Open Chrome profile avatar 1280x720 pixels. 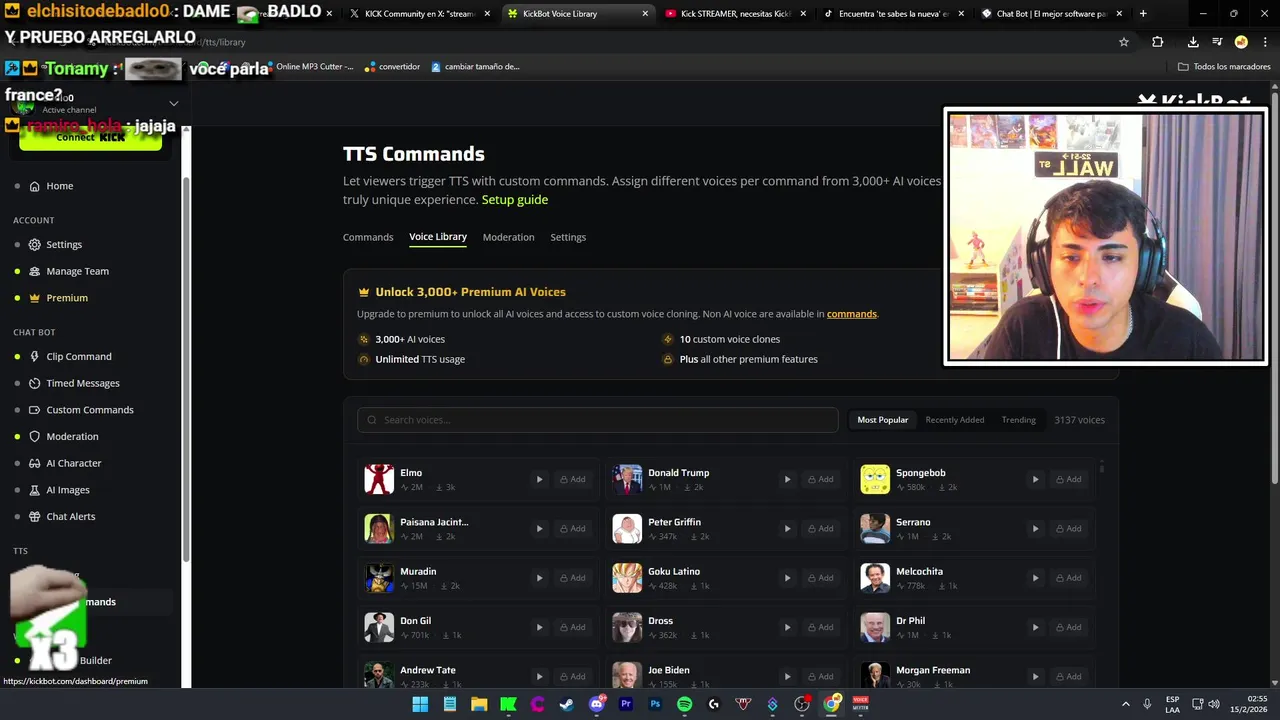pyautogui.click(x=1241, y=42)
